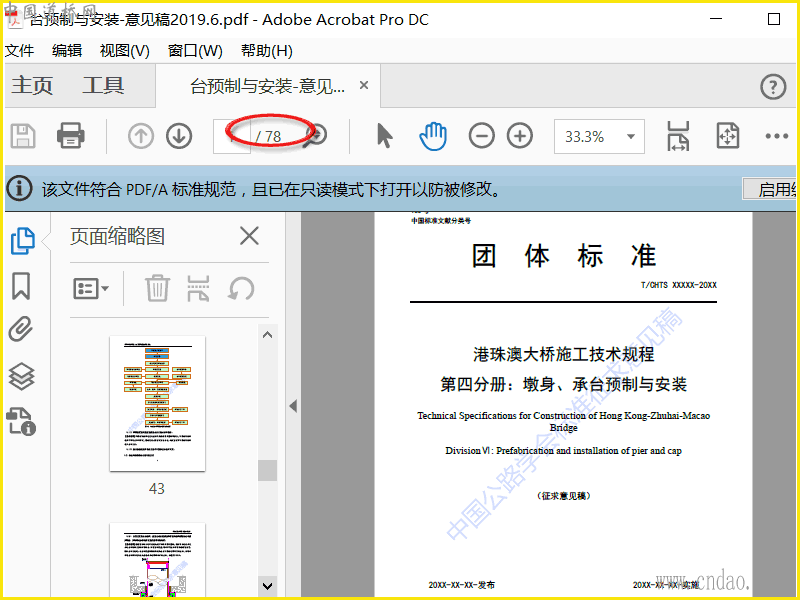Switch to the 主页 tab
The height and width of the screenshot is (600, 800).
(32, 85)
